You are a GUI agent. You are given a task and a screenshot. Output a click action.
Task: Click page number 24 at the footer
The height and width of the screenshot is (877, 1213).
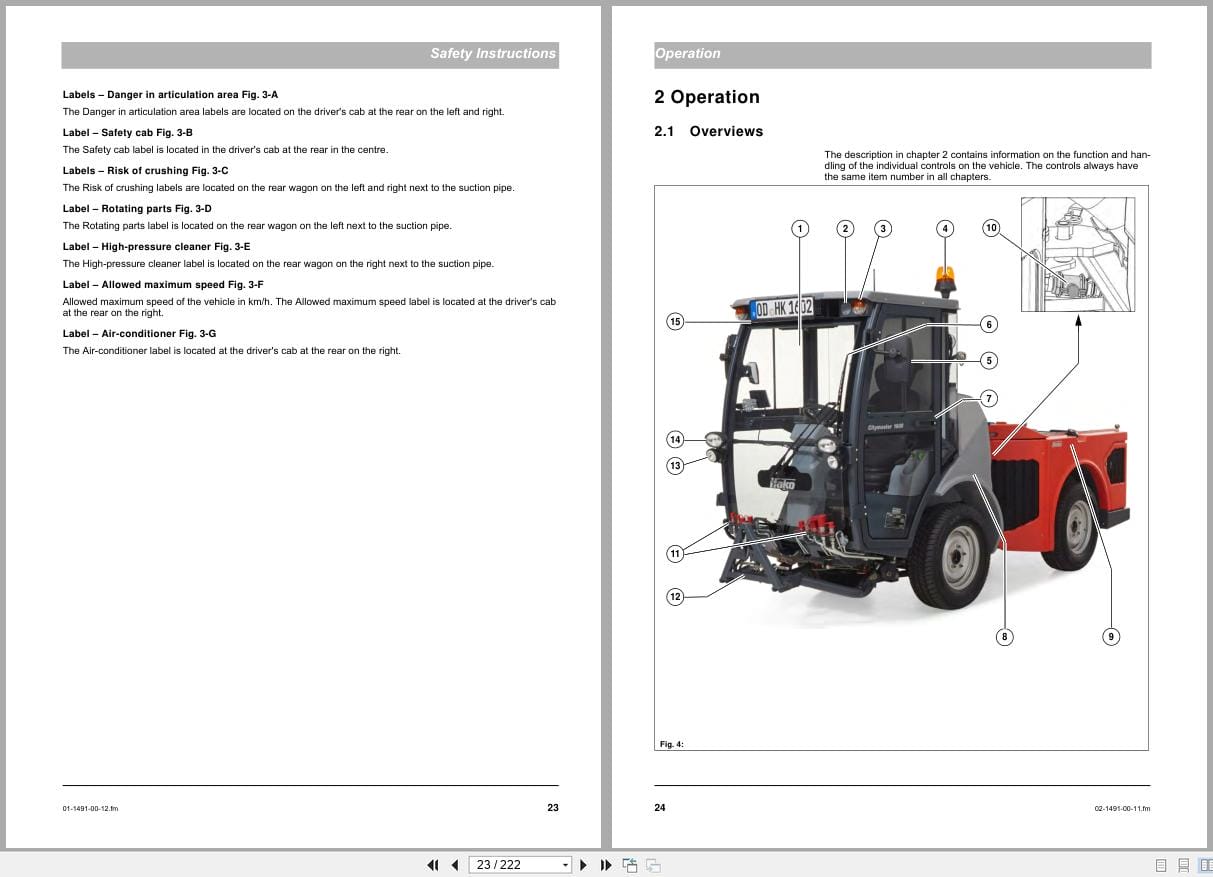coord(660,807)
